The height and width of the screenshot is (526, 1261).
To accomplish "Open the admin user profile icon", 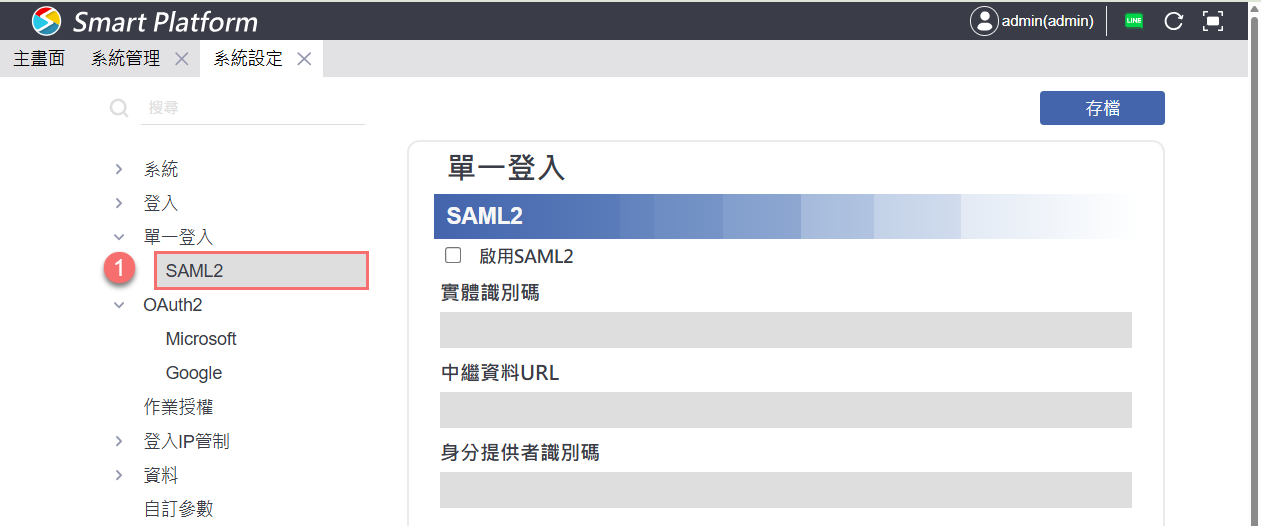I will tap(984, 20).
